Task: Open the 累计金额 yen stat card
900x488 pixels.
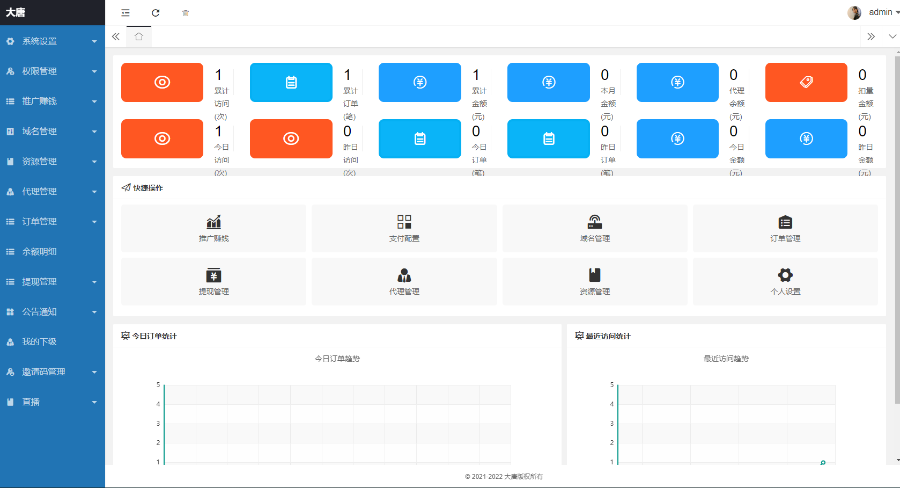Action: pyautogui.click(x=420, y=82)
